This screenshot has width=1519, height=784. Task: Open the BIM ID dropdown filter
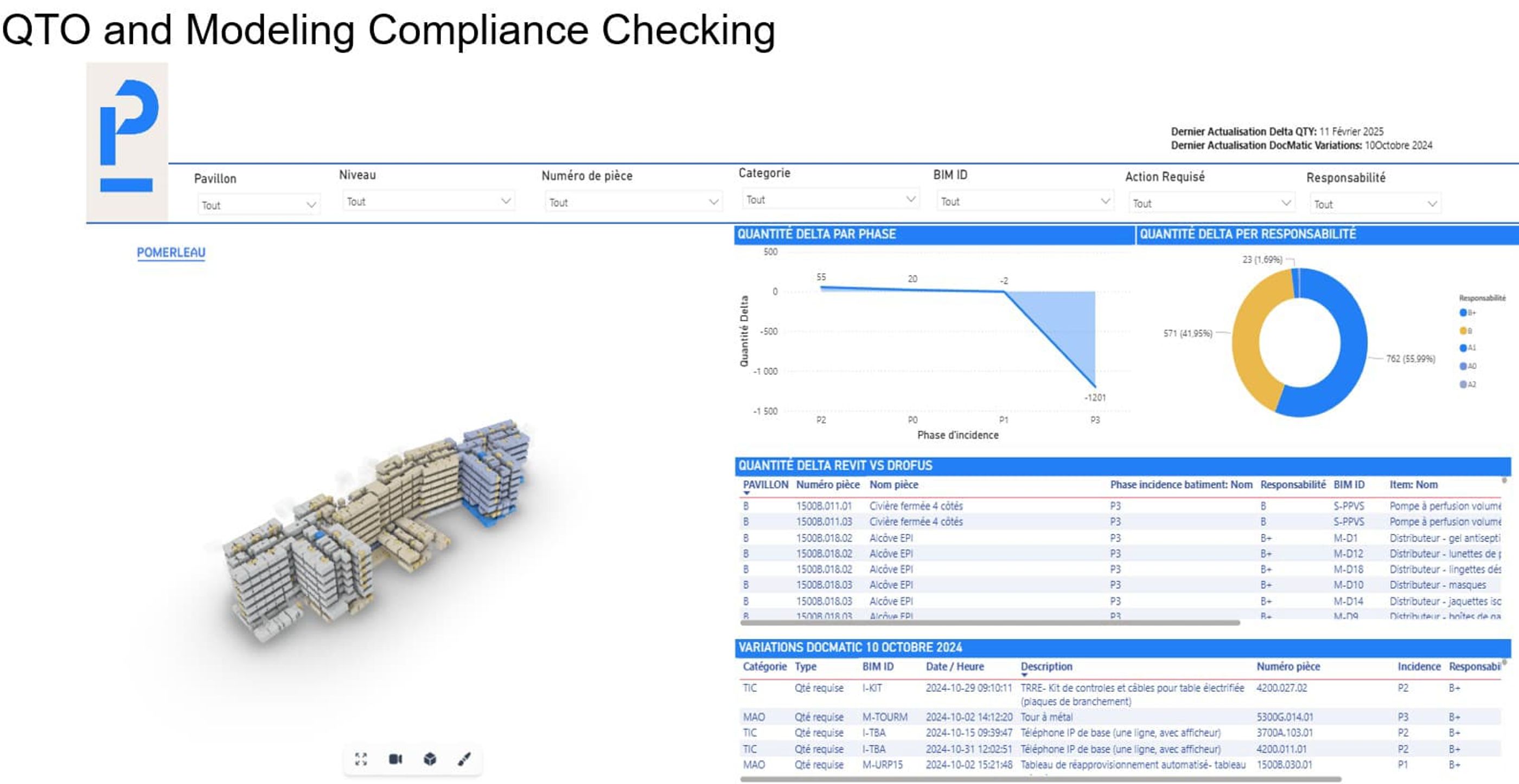pyautogui.click(x=1025, y=201)
